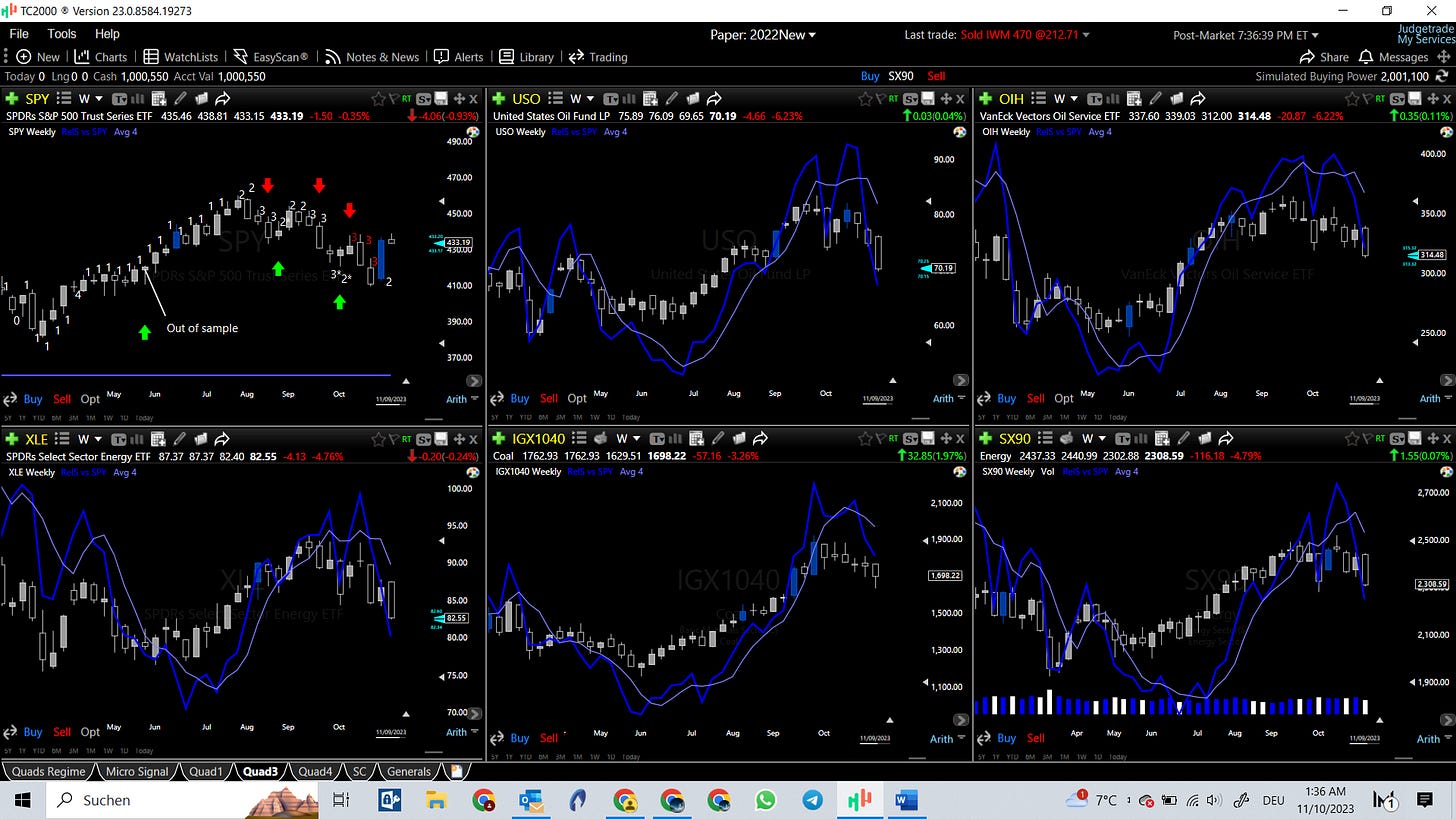Click move arrows icon on OIH chart
1456x819 pixels.
coord(1433,98)
